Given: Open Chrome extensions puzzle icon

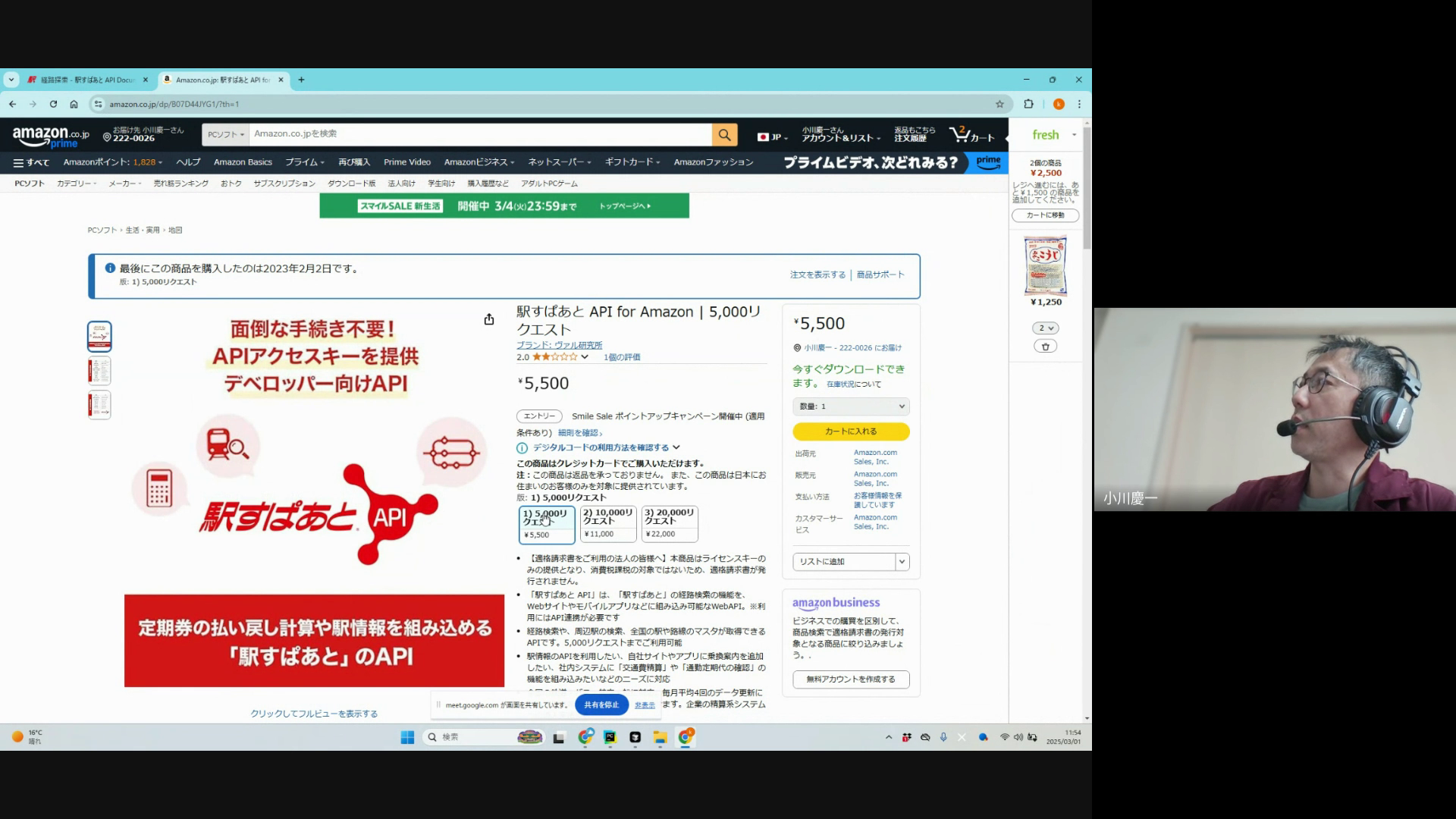Looking at the screenshot, I should (1028, 104).
